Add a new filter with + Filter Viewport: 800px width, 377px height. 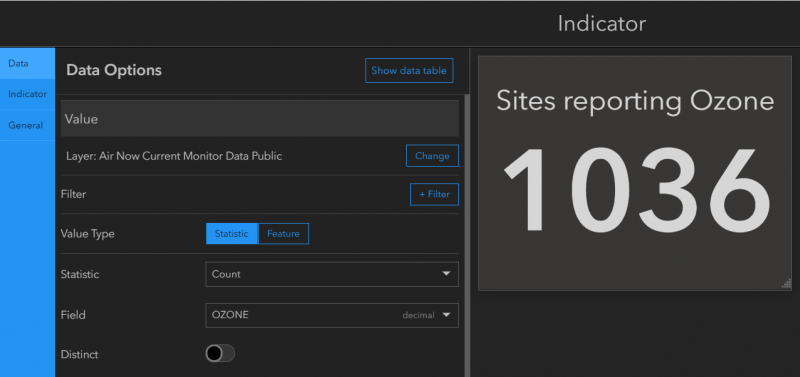pyautogui.click(x=434, y=194)
